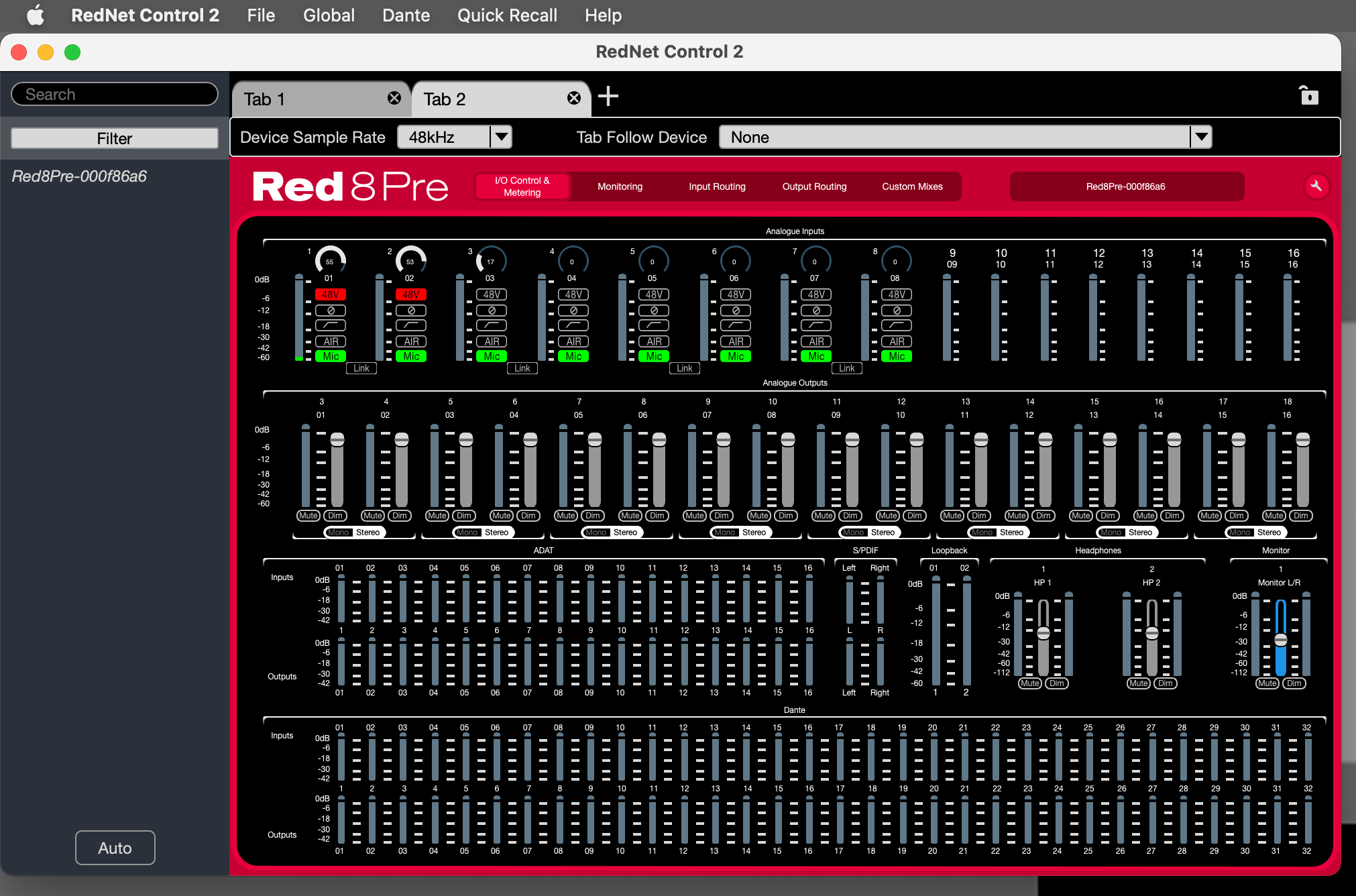Screen dimensions: 1356x896
Task: Click the input 4 gain knob
Action: coord(573,260)
